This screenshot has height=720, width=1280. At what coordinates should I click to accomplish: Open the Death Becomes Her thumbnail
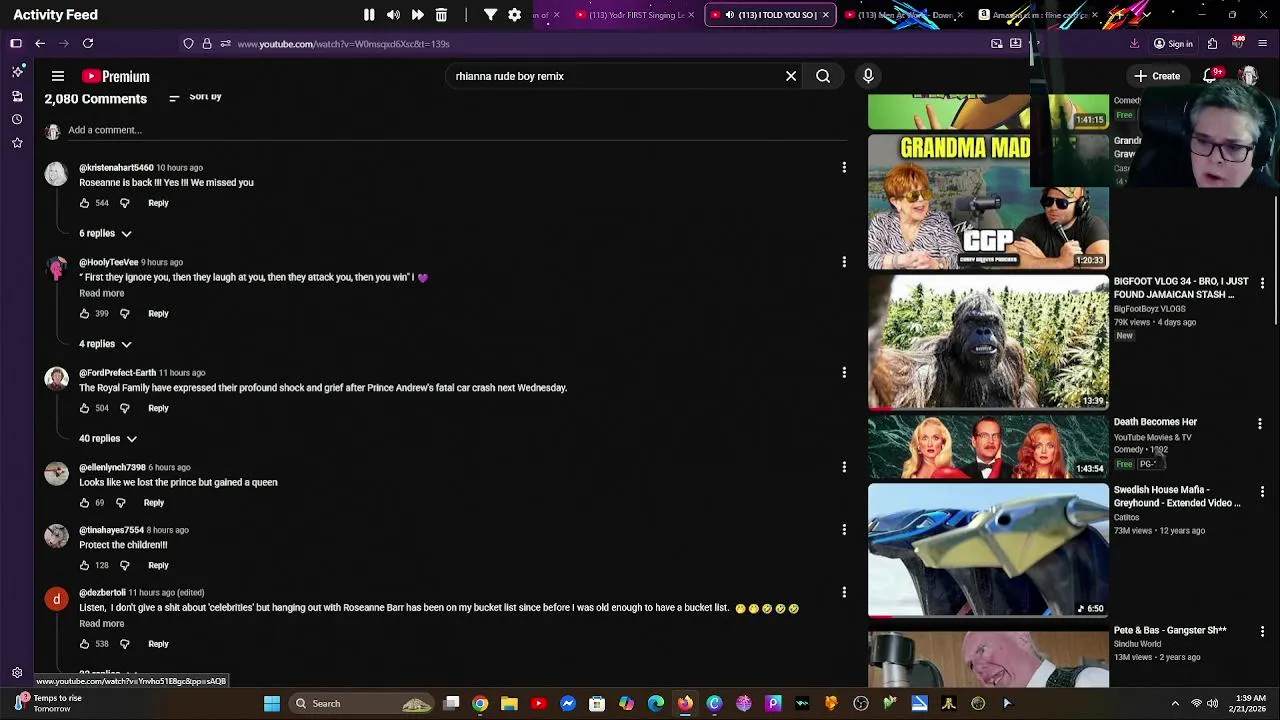pos(988,447)
